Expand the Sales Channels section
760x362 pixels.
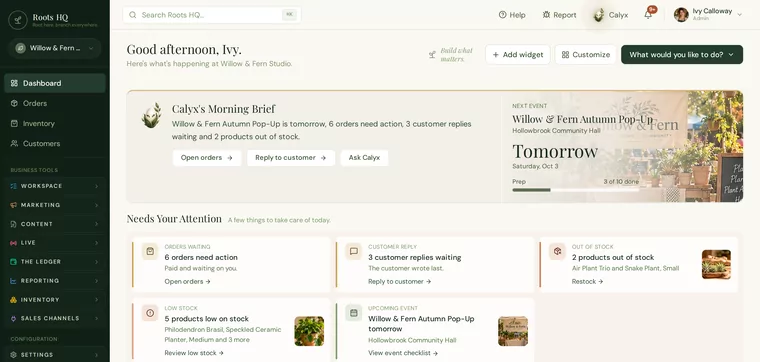click(96, 318)
